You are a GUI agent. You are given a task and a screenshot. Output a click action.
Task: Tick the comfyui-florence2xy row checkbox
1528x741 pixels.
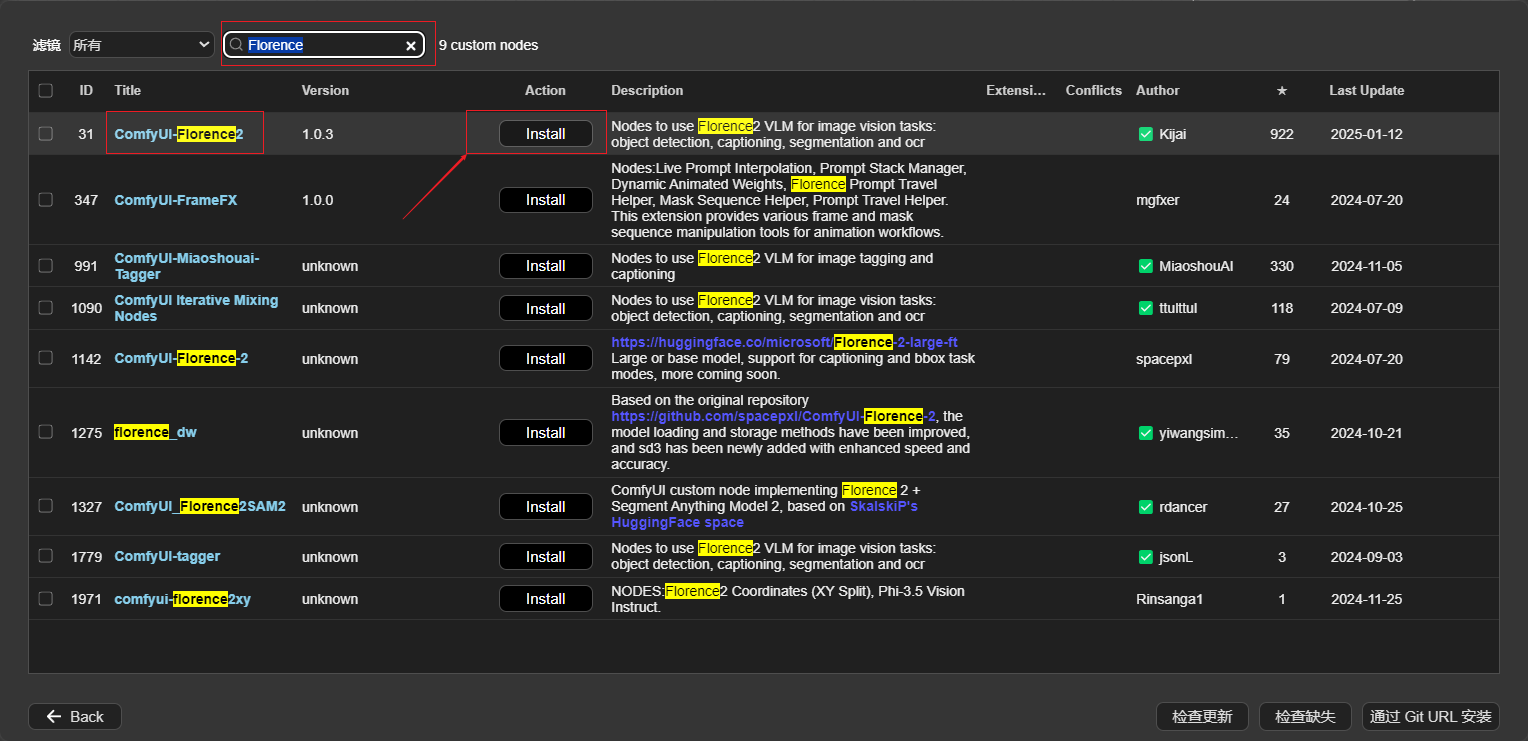pos(45,599)
